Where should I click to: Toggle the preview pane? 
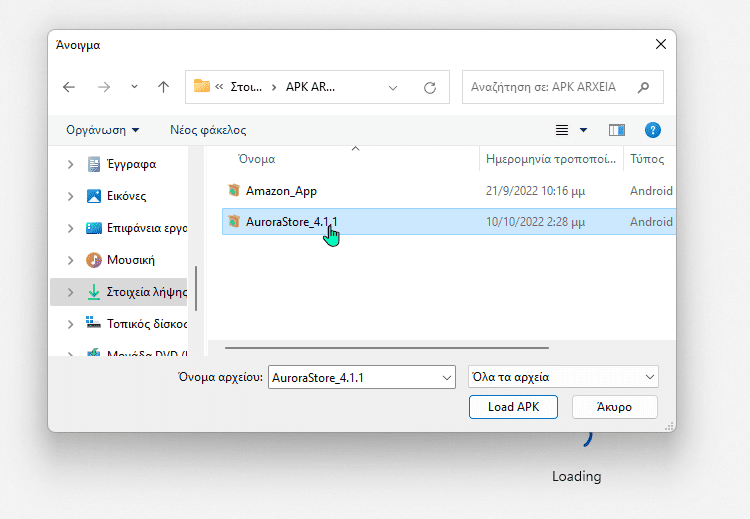(x=617, y=130)
